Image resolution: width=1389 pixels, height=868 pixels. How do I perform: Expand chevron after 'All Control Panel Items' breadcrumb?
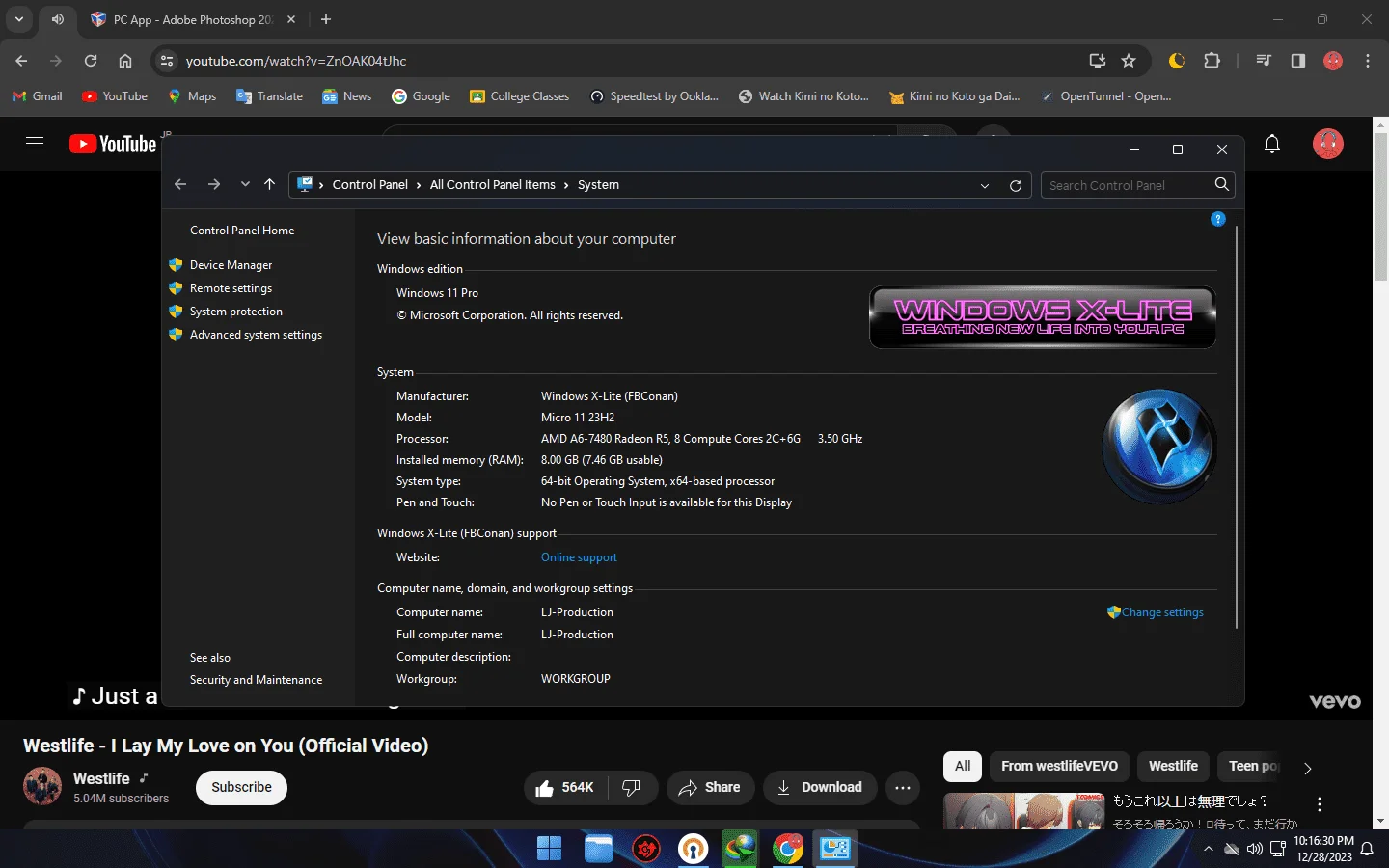point(566,185)
